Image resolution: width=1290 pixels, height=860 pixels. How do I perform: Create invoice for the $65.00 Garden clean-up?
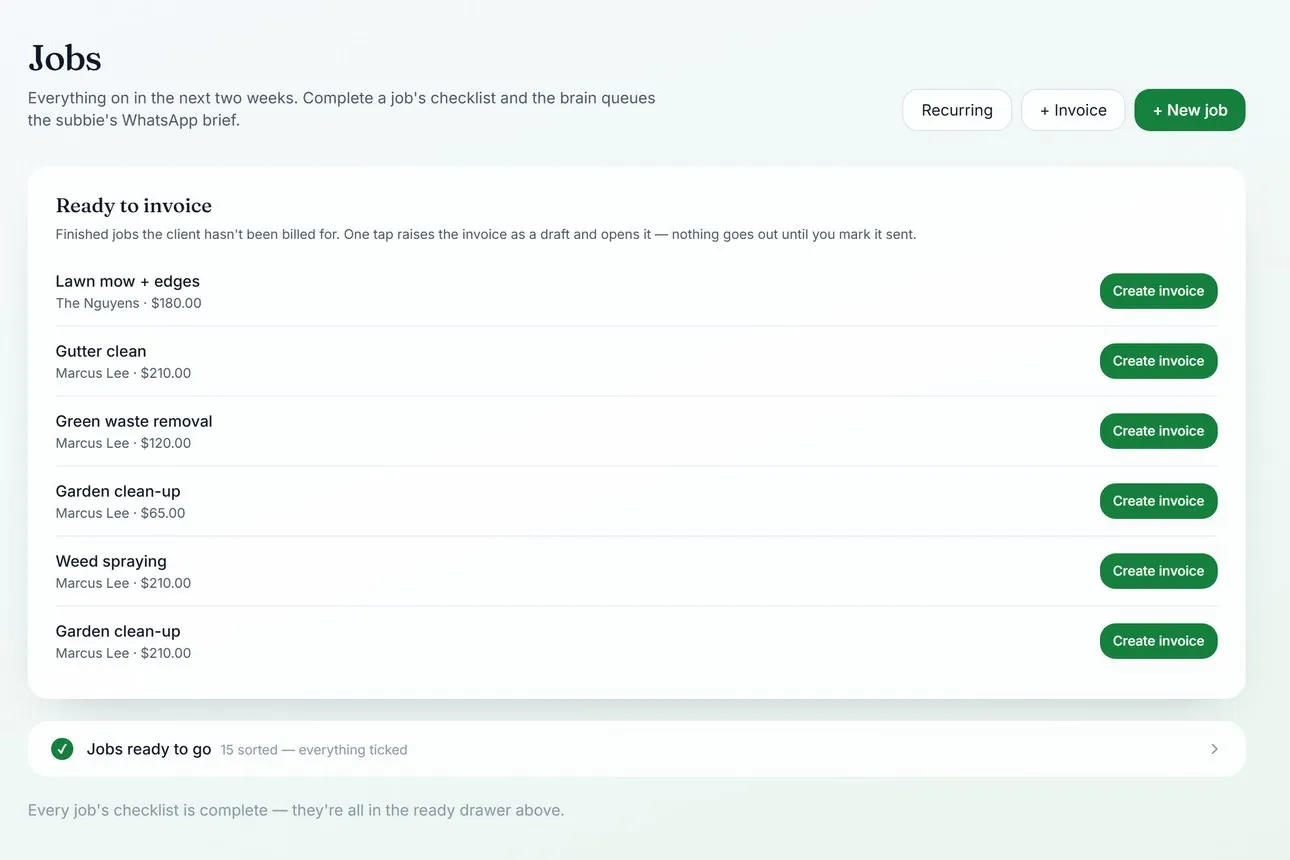pyautogui.click(x=1158, y=501)
